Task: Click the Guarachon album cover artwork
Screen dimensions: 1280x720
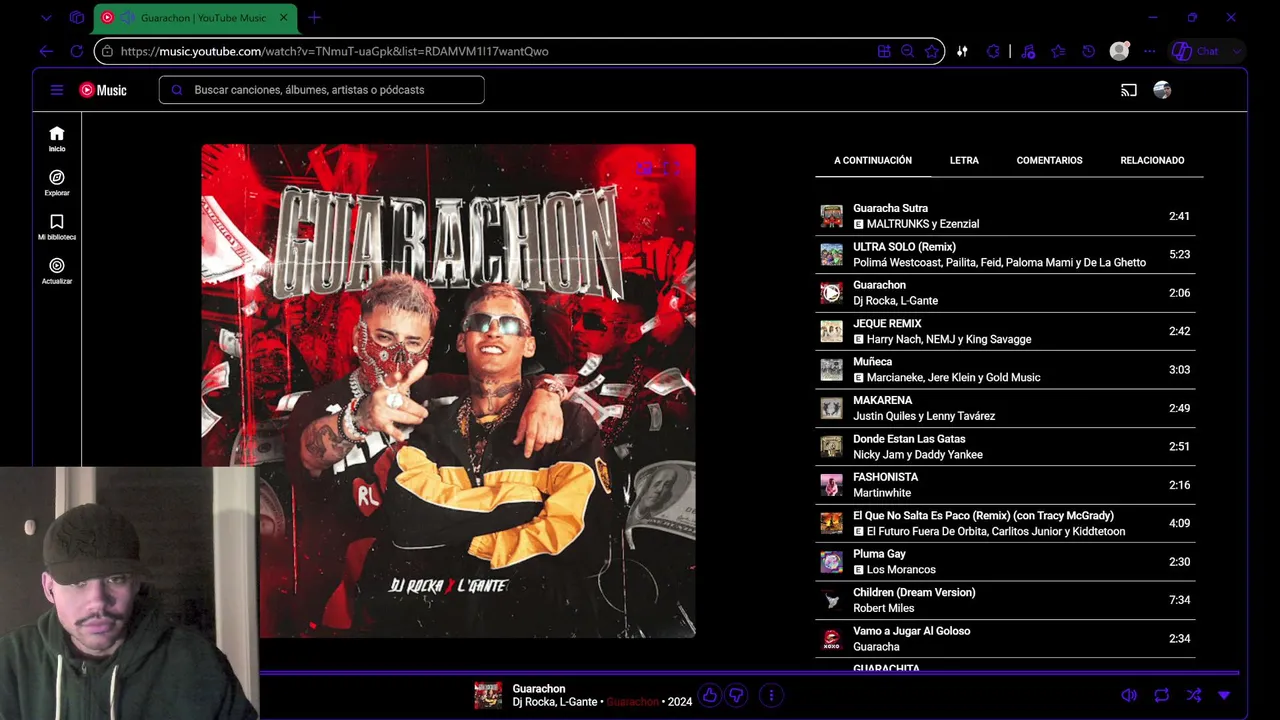Action: (x=448, y=391)
